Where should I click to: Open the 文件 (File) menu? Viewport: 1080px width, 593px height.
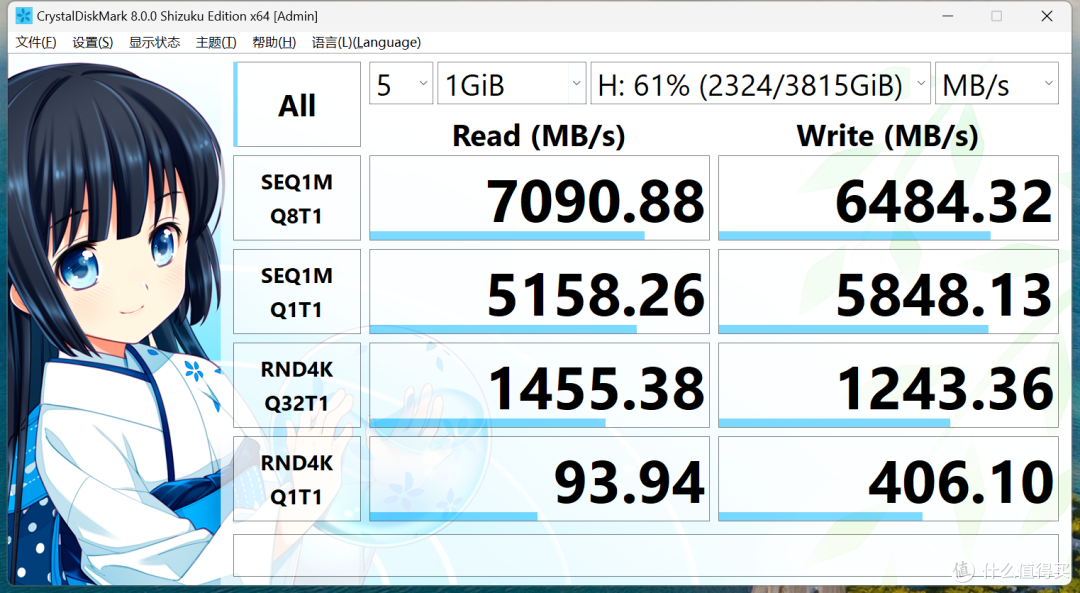[35, 42]
